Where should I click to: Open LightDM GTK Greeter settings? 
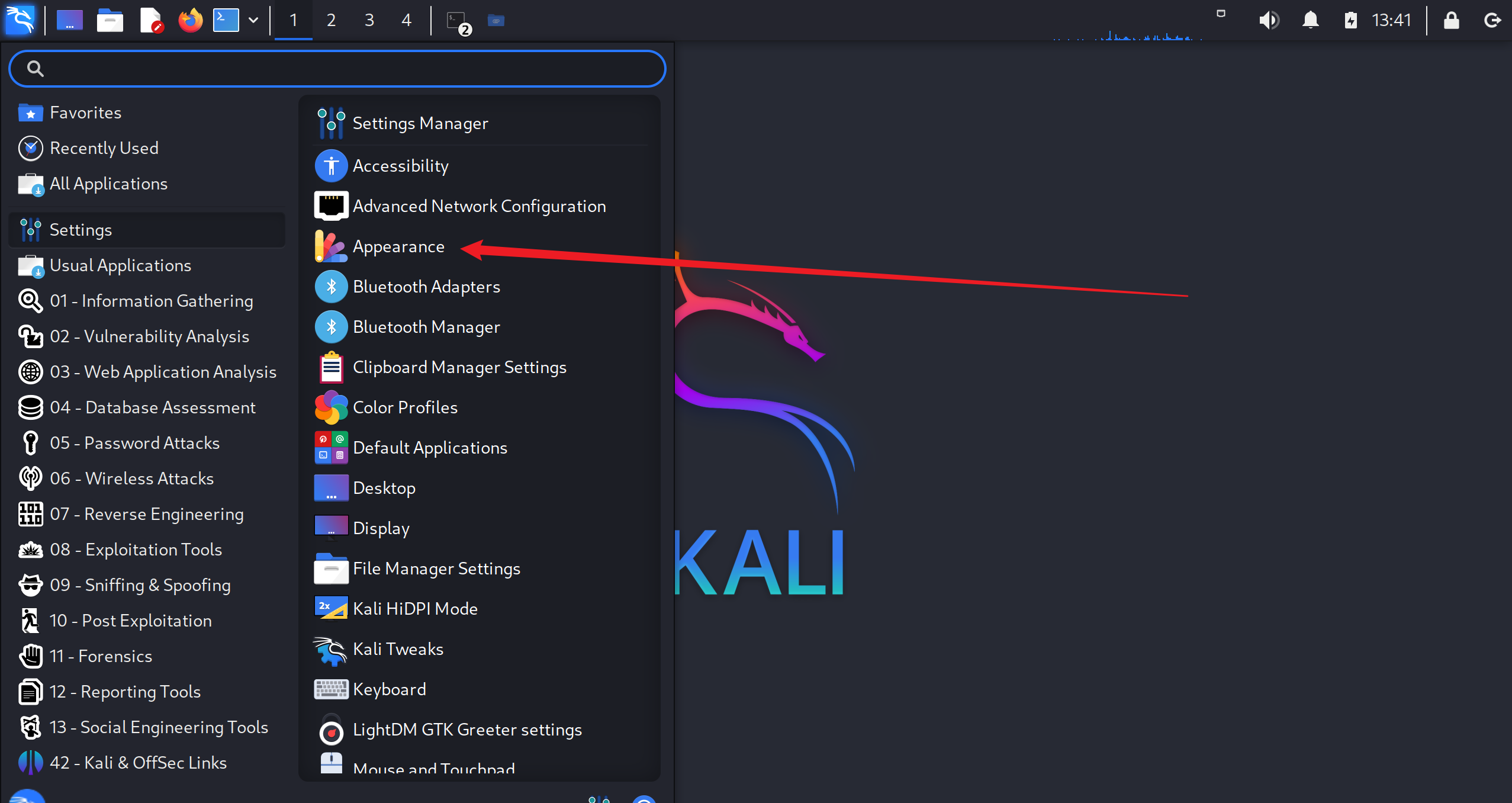click(480, 730)
